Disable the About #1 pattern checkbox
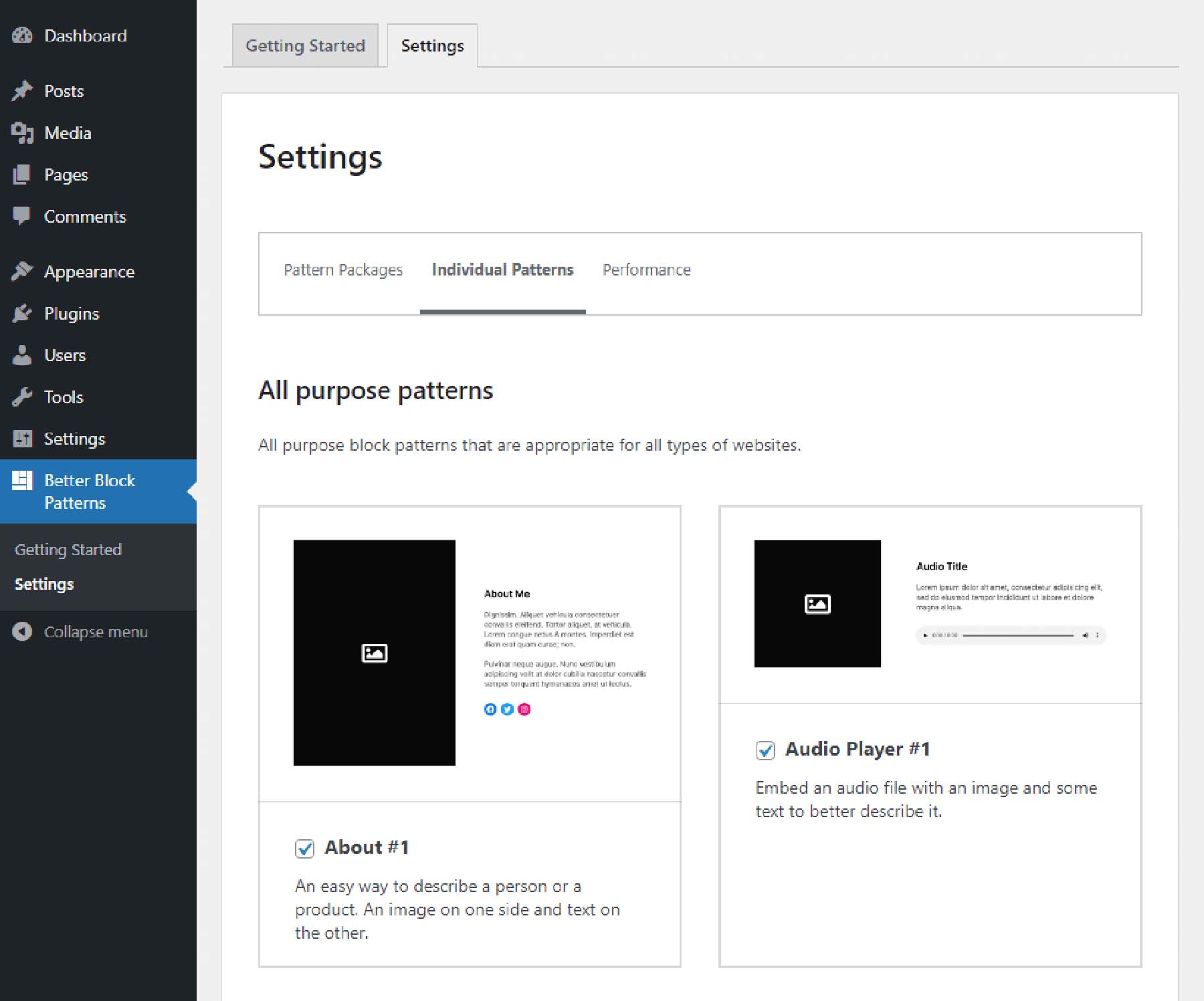Image resolution: width=1204 pixels, height=1001 pixels. point(305,849)
